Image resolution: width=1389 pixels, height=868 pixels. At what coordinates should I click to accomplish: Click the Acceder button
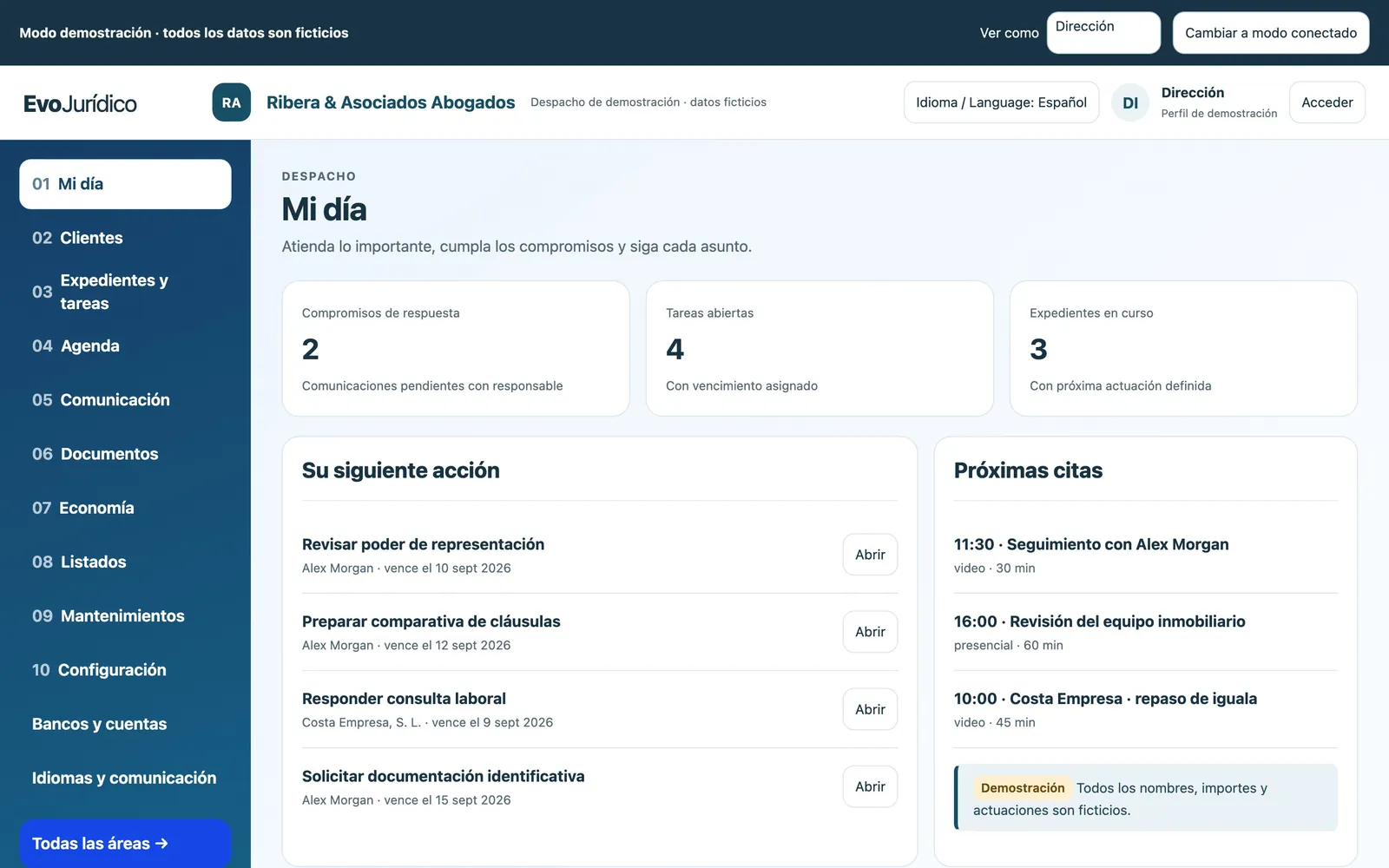pyautogui.click(x=1326, y=102)
